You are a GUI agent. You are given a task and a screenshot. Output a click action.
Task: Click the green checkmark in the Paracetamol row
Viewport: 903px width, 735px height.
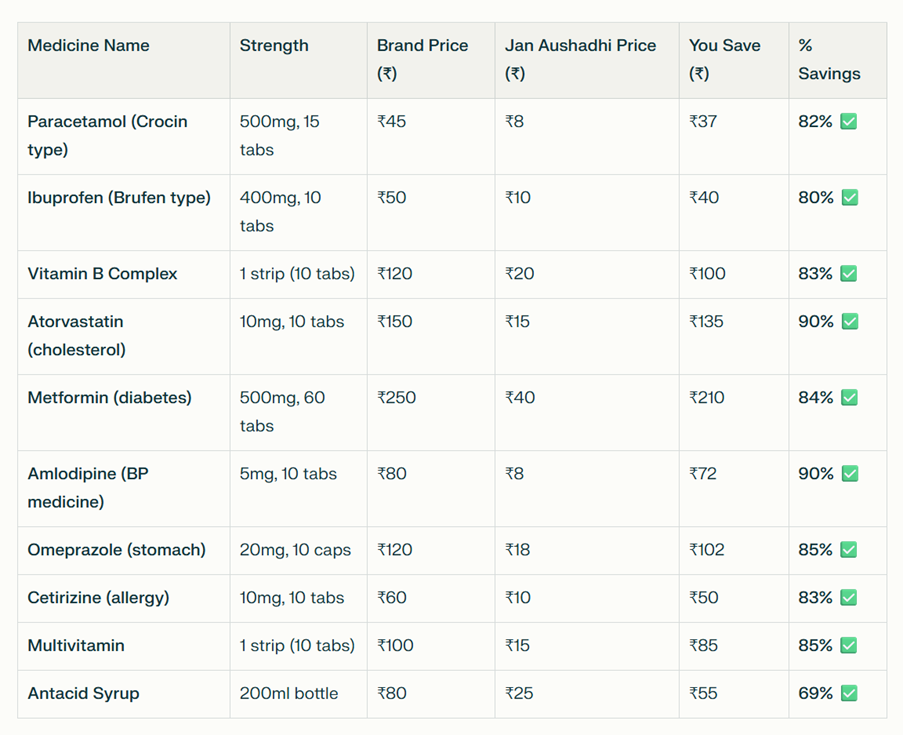[848, 122]
